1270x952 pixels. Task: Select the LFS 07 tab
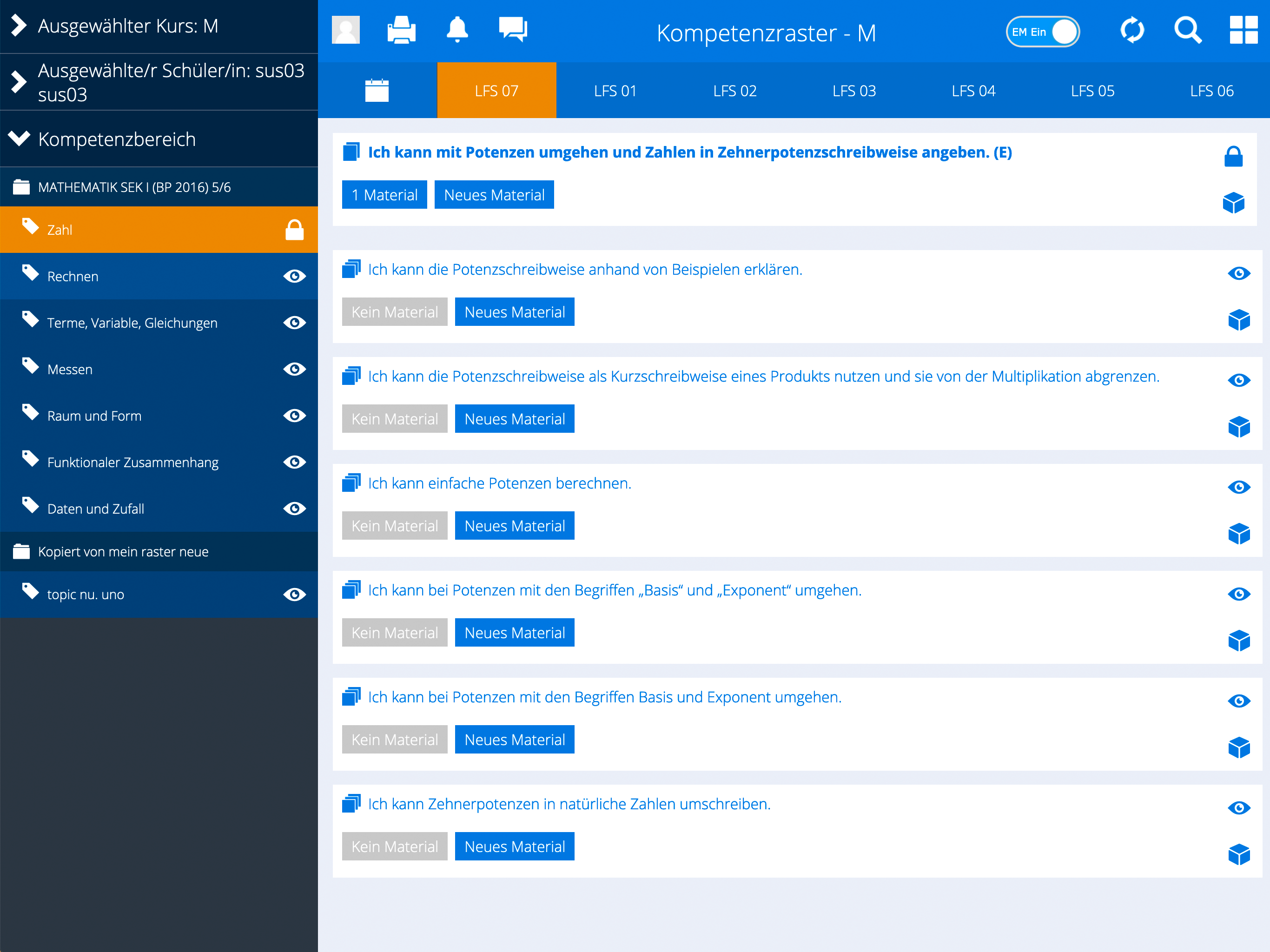pos(496,91)
